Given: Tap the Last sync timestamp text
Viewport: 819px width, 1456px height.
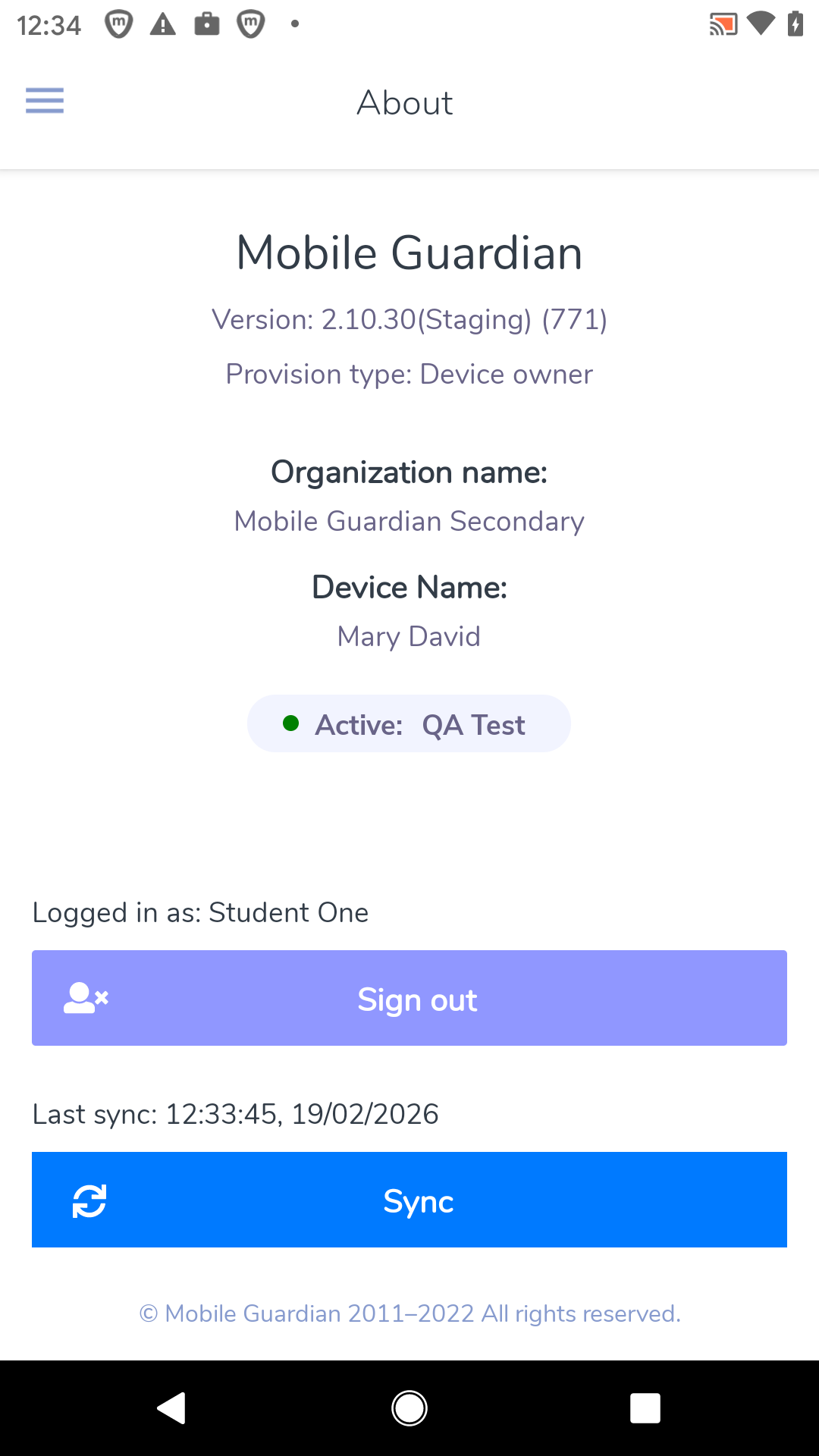Looking at the screenshot, I should pos(235,1114).
